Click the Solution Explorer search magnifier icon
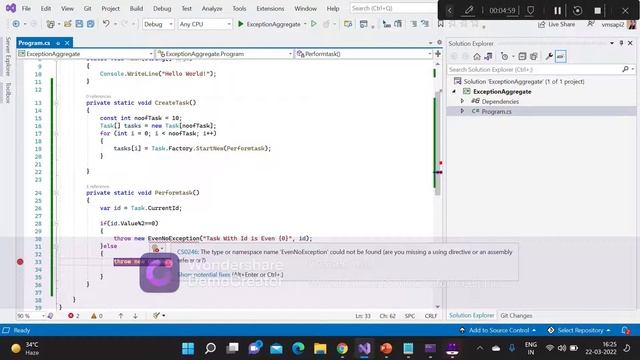This screenshot has height=360, width=640. coord(625,69)
